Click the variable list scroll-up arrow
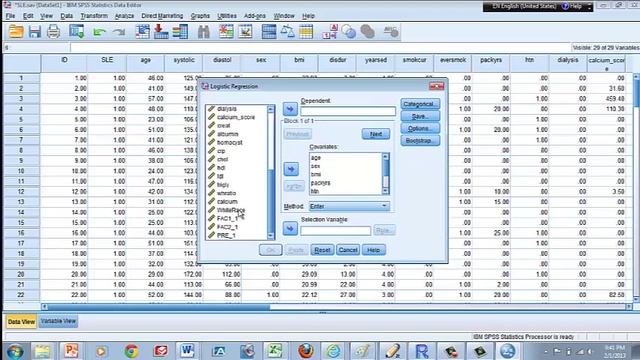Image resolution: width=640 pixels, height=360 pixels. pos(271,109)
